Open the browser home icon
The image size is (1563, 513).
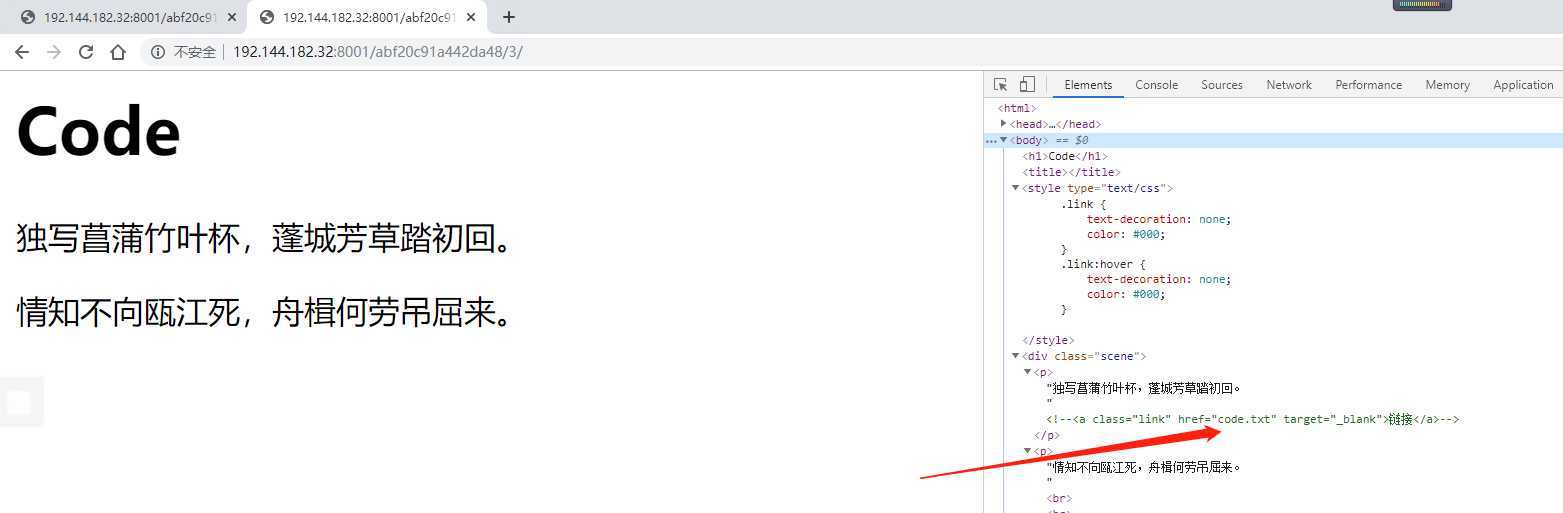(118, 52)
